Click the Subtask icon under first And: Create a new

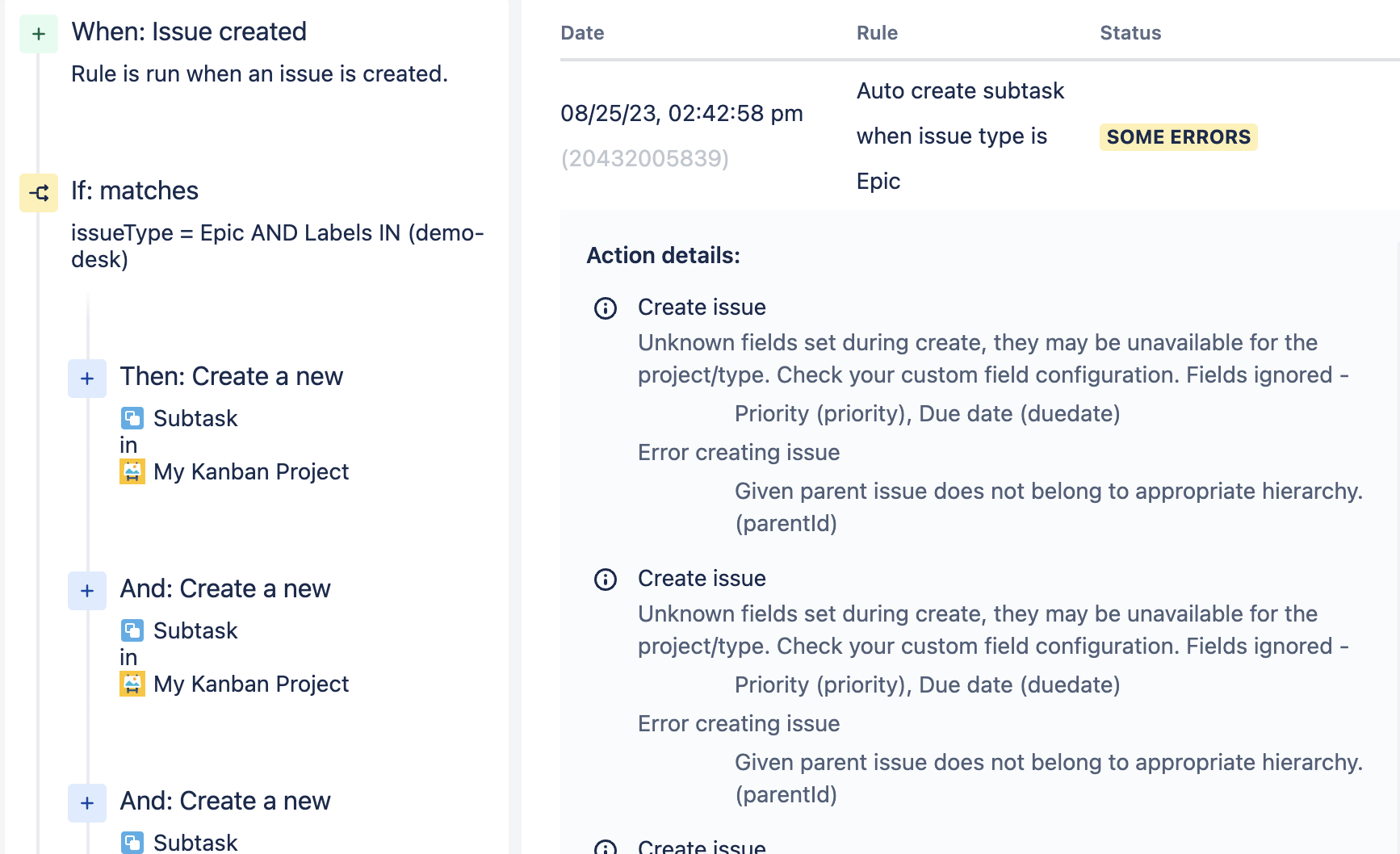click(132, 630)
